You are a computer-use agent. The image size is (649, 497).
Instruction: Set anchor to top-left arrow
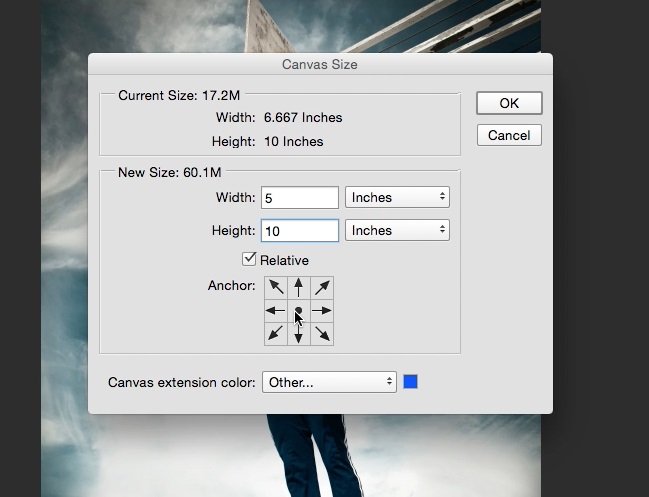[276, 288]
